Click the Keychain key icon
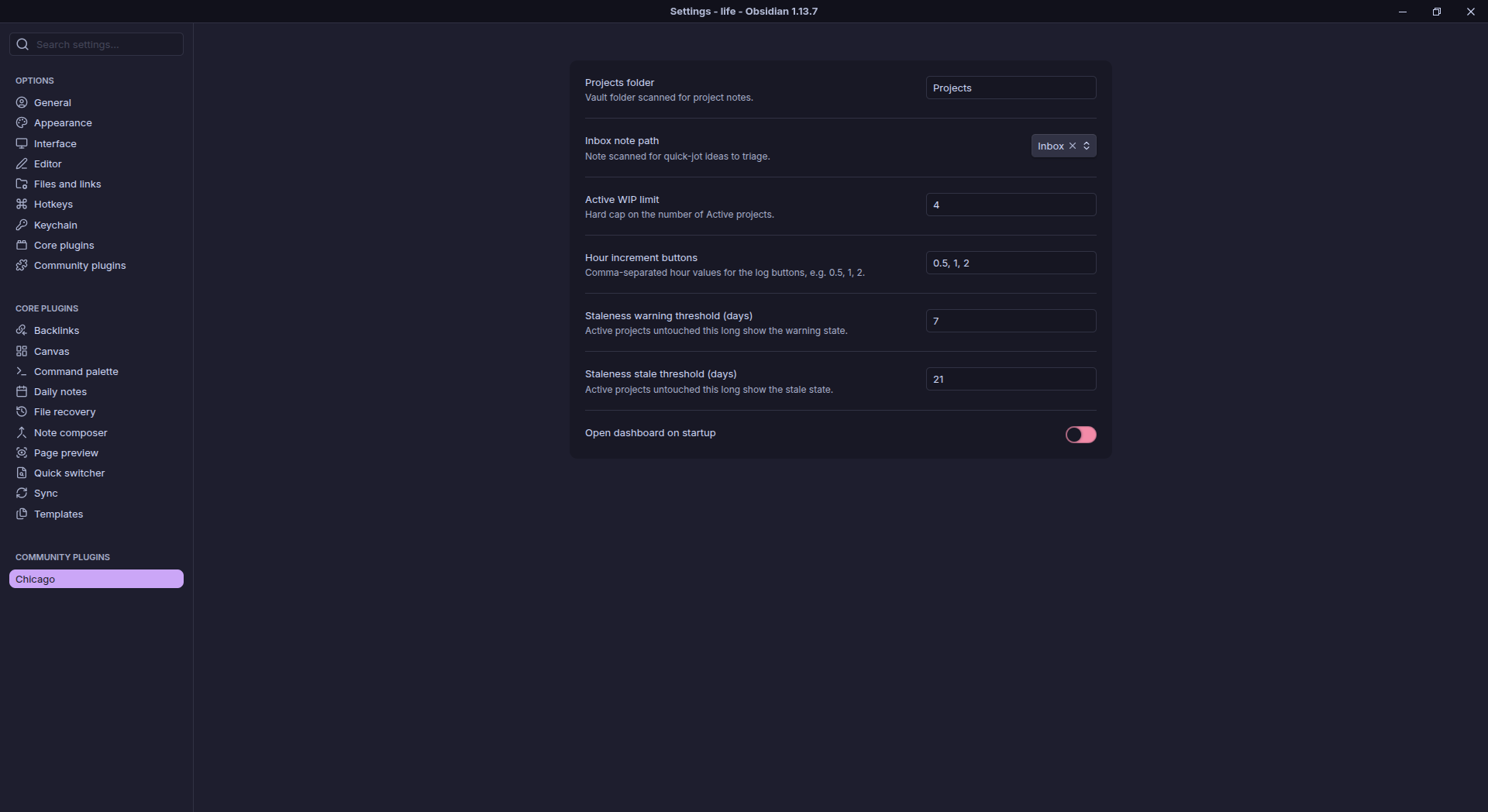 (22, 225)
